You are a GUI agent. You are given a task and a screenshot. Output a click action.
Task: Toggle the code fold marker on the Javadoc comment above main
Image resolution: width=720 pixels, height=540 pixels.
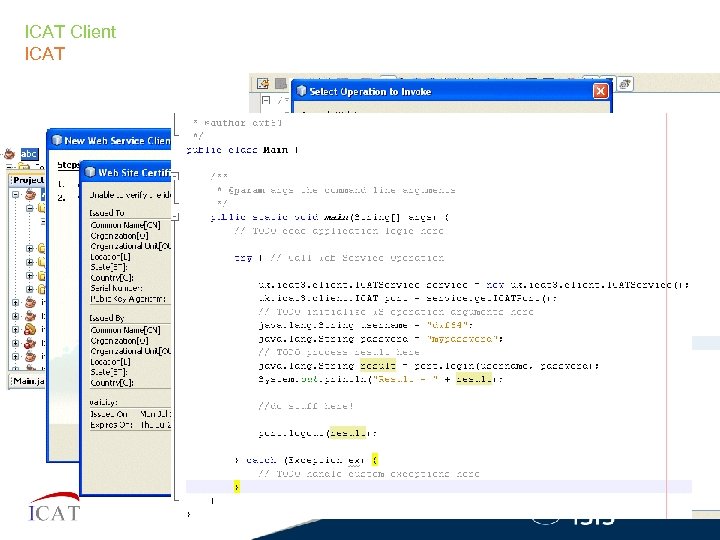pyautogui.click(x=175, y=176)
